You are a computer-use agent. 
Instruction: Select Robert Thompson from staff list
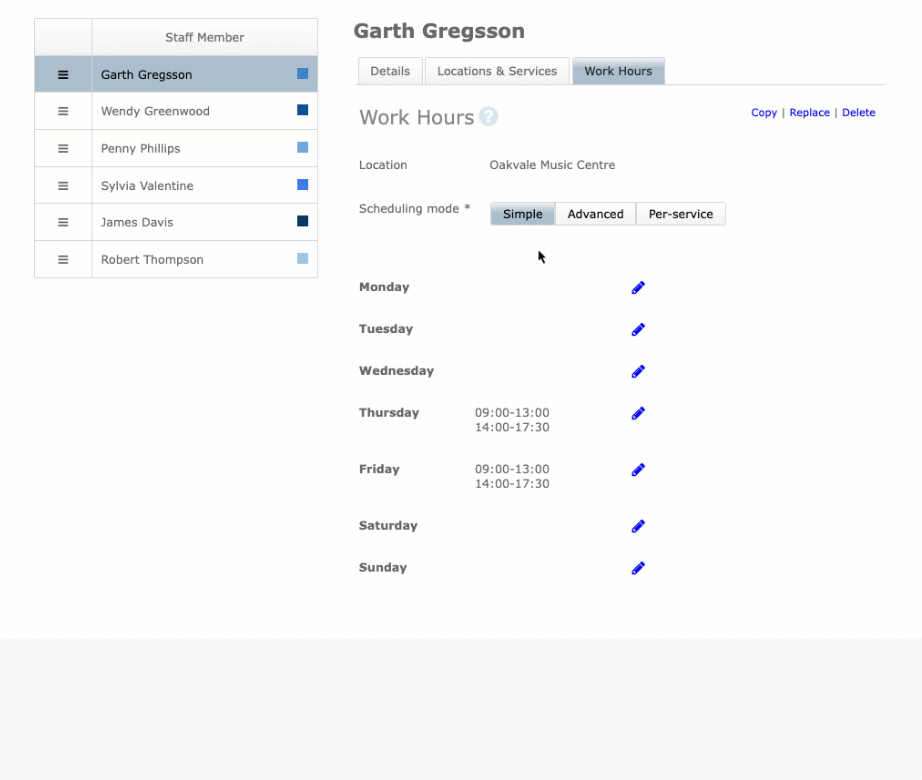(x=152, y=260)
